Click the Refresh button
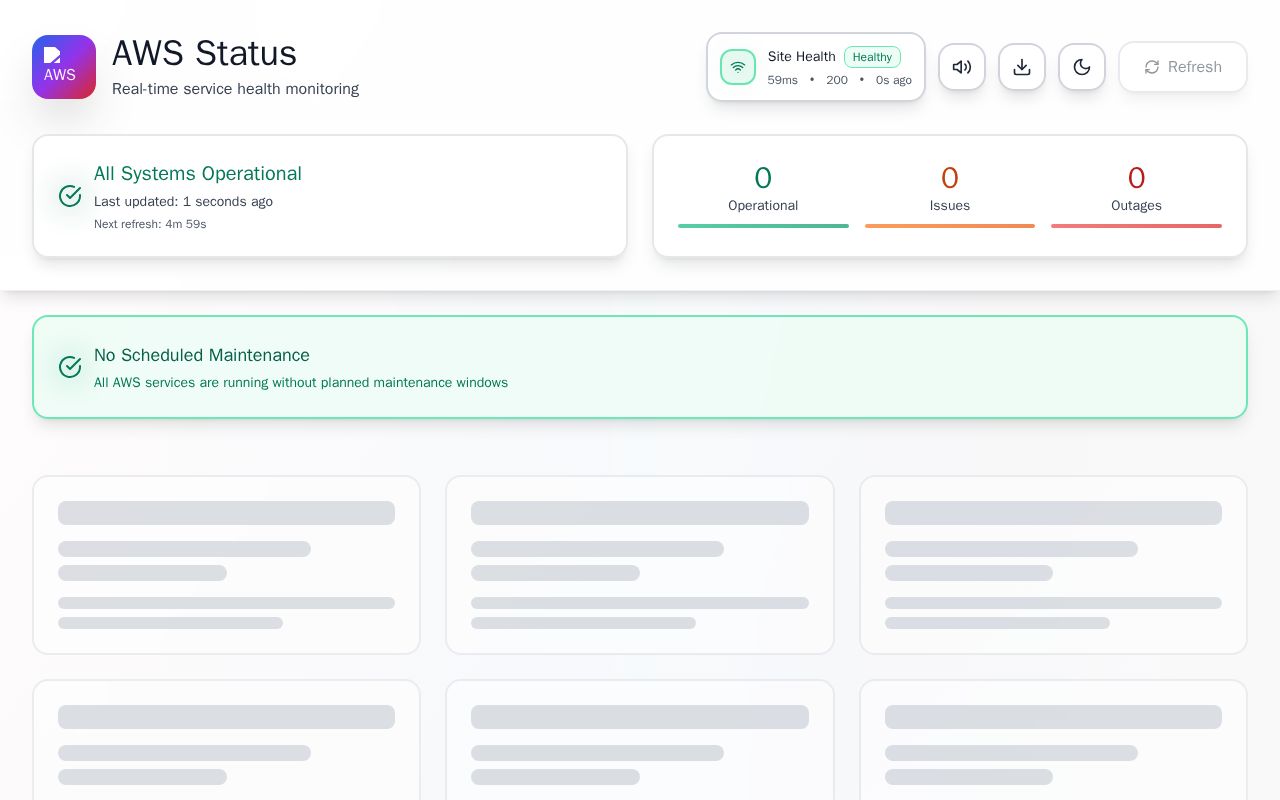This screenshot has width=1280, height=800. click(x=1183, y=67)
